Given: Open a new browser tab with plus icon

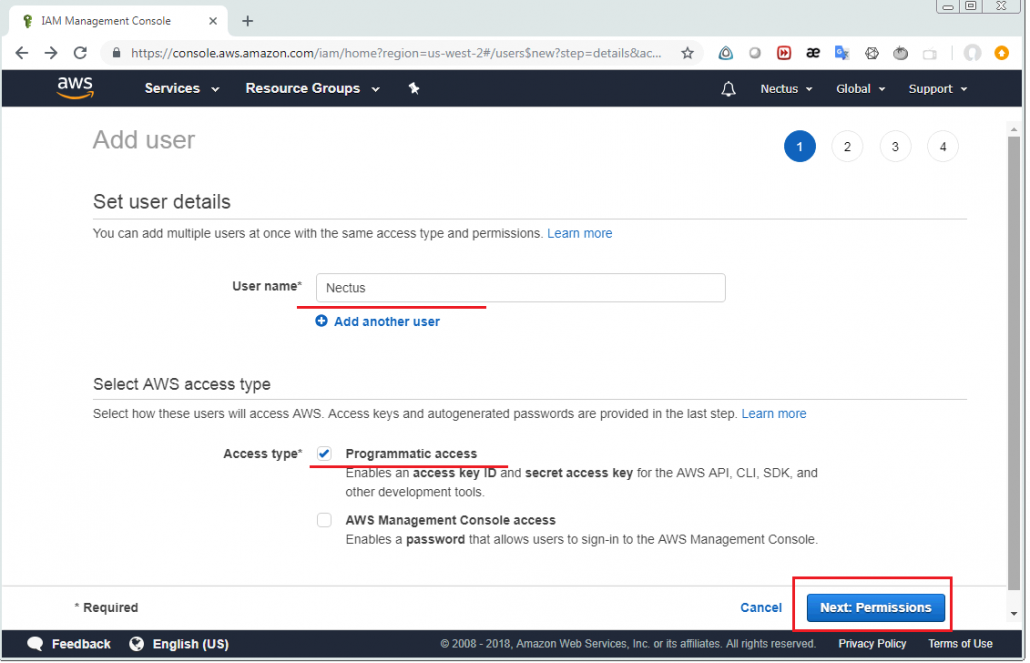Looking at the screenshot, I should point(248,21).
